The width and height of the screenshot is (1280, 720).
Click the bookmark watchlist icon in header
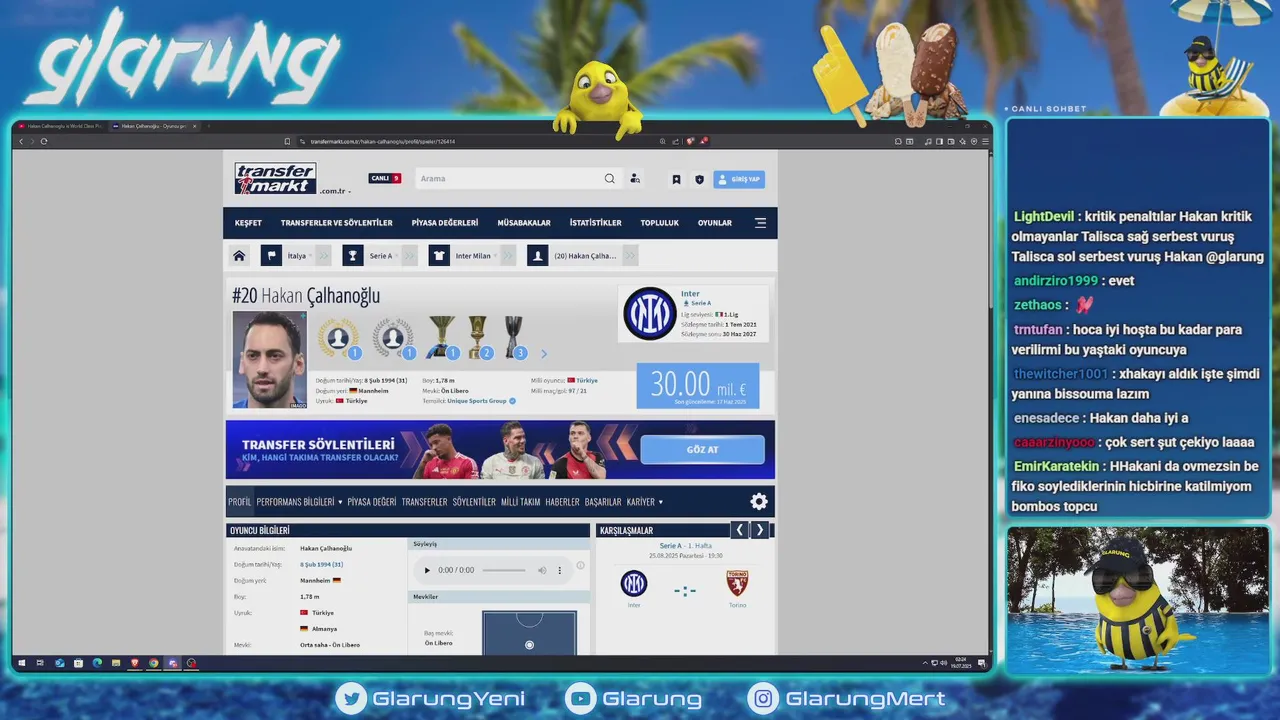[676, 180]
